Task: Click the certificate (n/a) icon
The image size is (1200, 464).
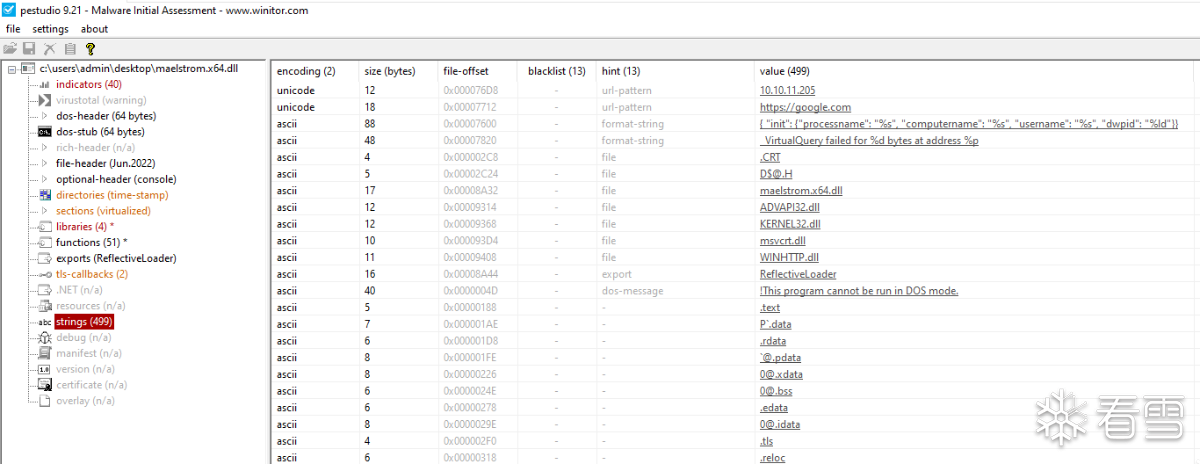Action: click(45, 385)
